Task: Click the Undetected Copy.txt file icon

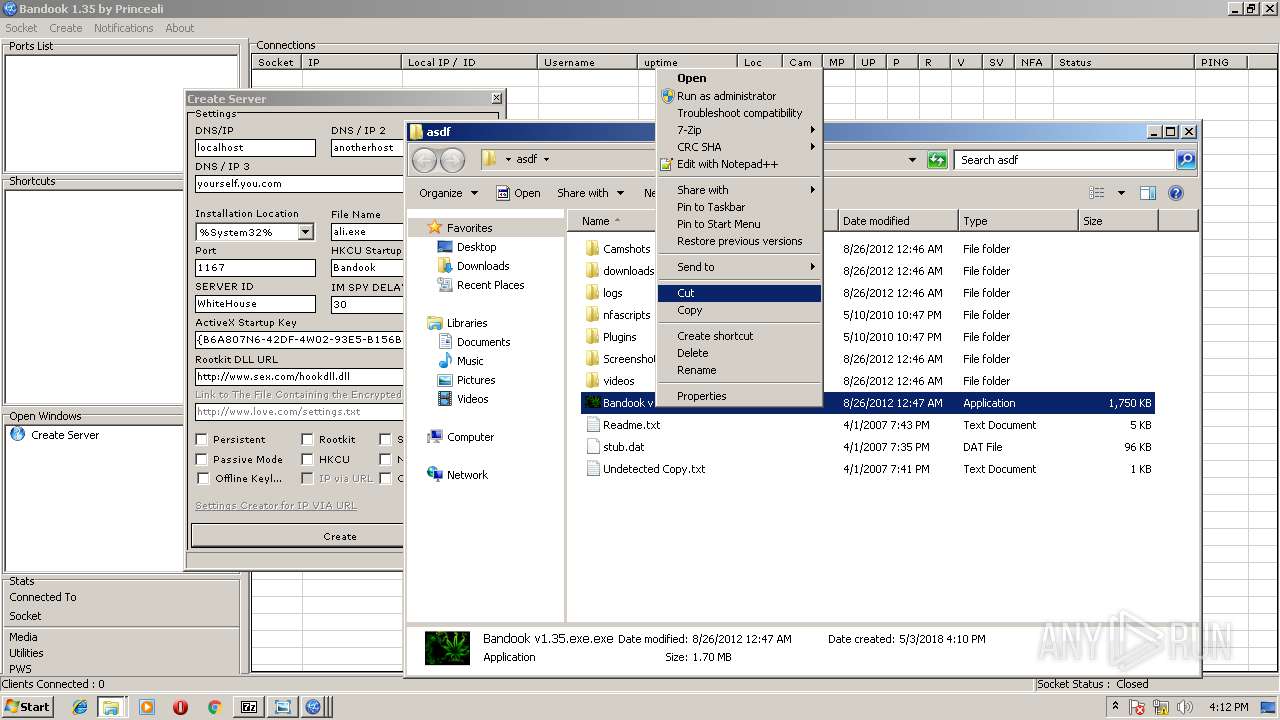Action: pyautogui.click(x=592, y=469)
